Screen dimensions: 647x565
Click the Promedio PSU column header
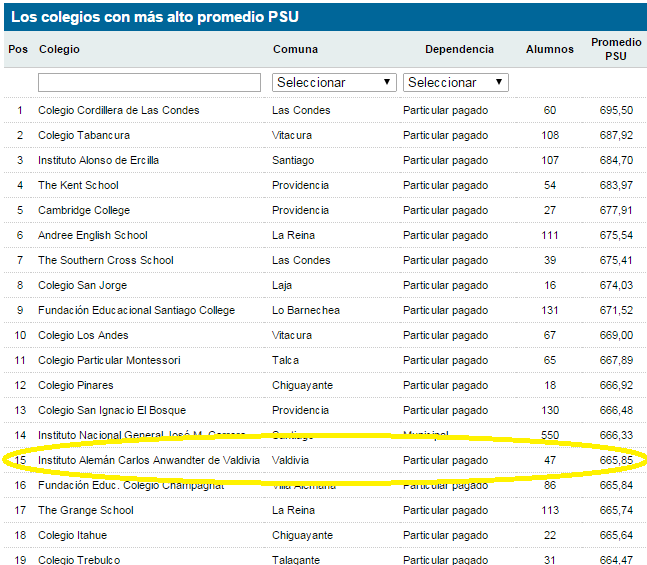(x=616, y=49)
